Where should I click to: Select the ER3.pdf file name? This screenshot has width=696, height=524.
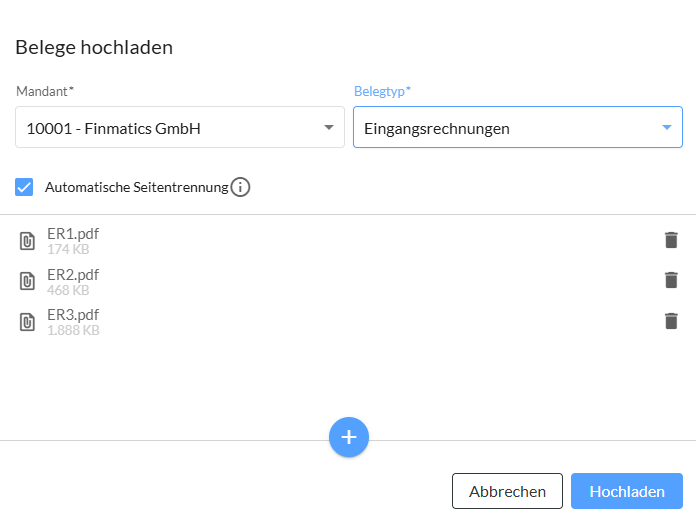click(x=73, y=315)
